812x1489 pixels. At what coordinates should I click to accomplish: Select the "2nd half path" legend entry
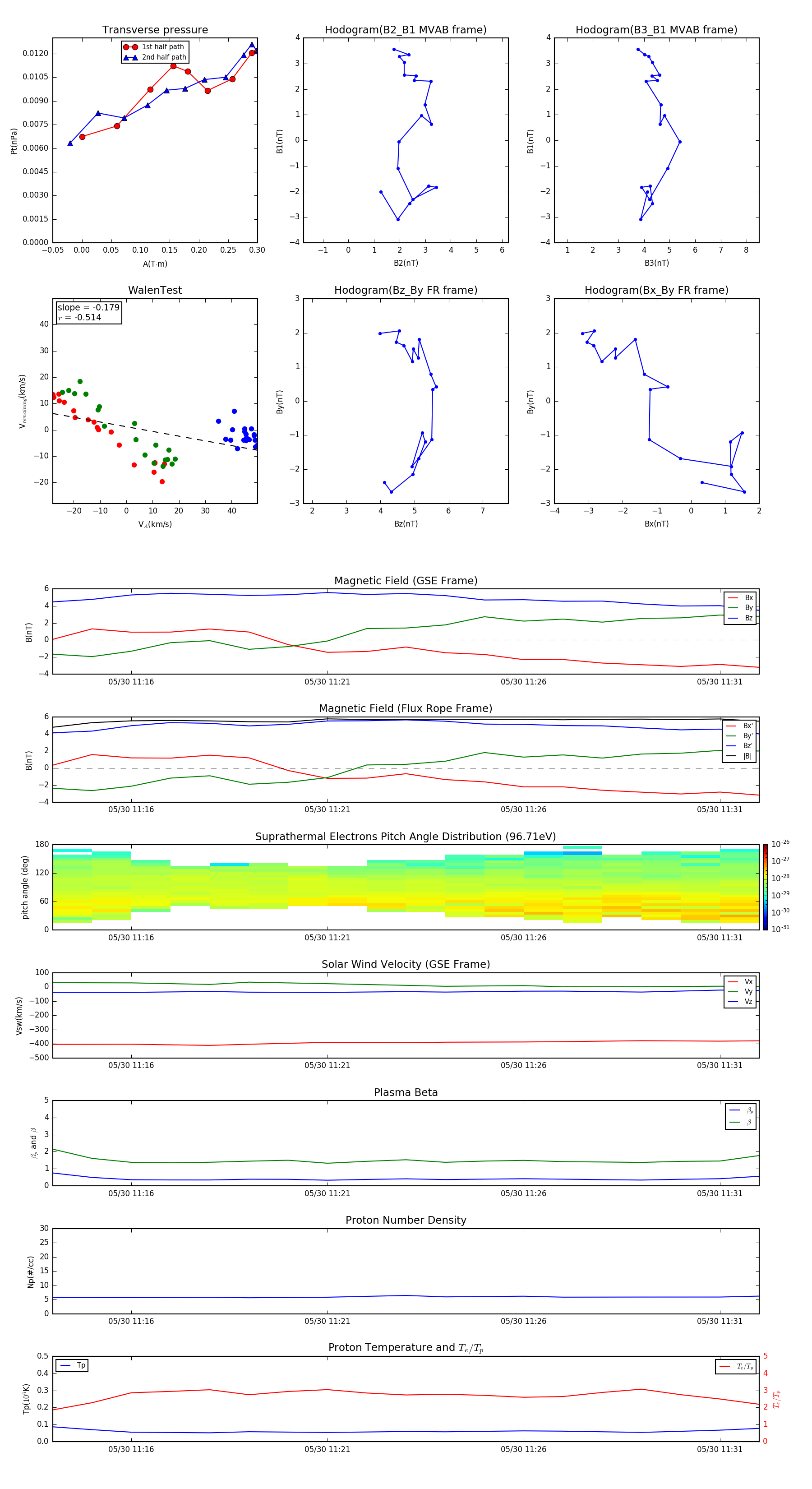point(155,57)
